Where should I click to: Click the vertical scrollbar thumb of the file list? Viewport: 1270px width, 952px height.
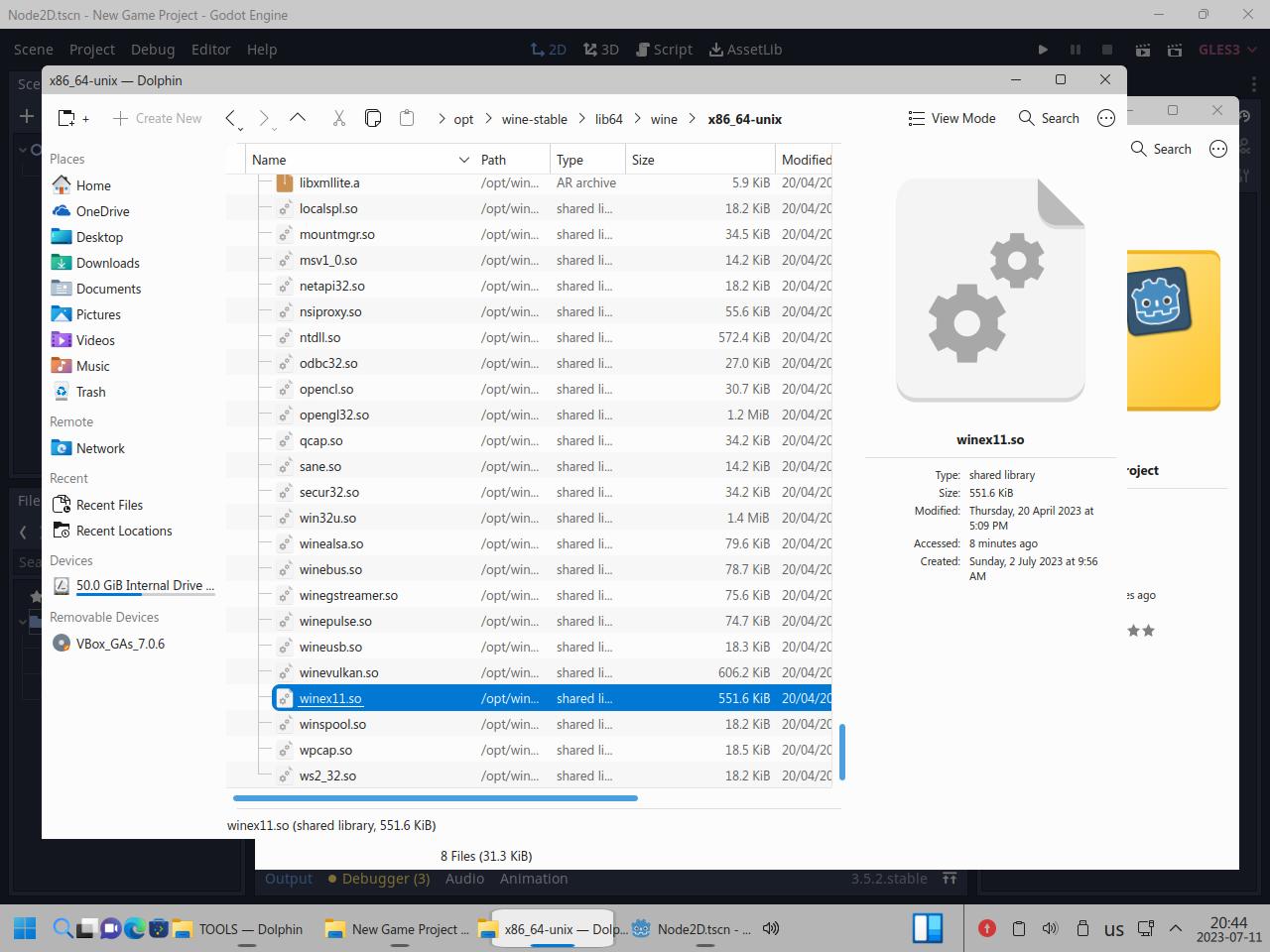pyautogui.click(x=842, y=752)
